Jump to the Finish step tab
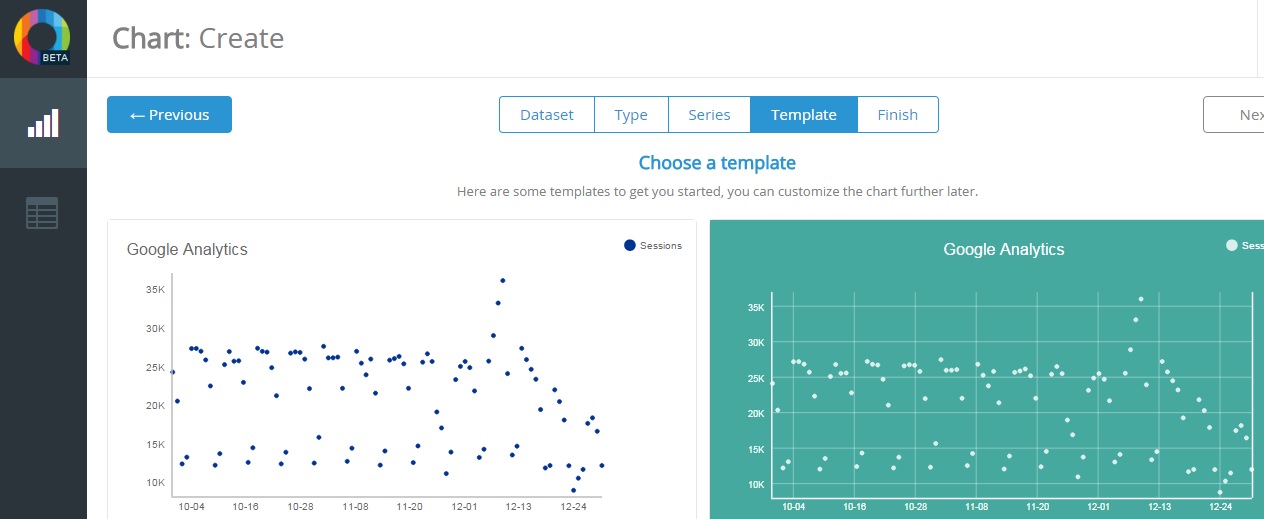Image resolution: width=1264 pixels, height=519 pixels. (x=897, y=115)
